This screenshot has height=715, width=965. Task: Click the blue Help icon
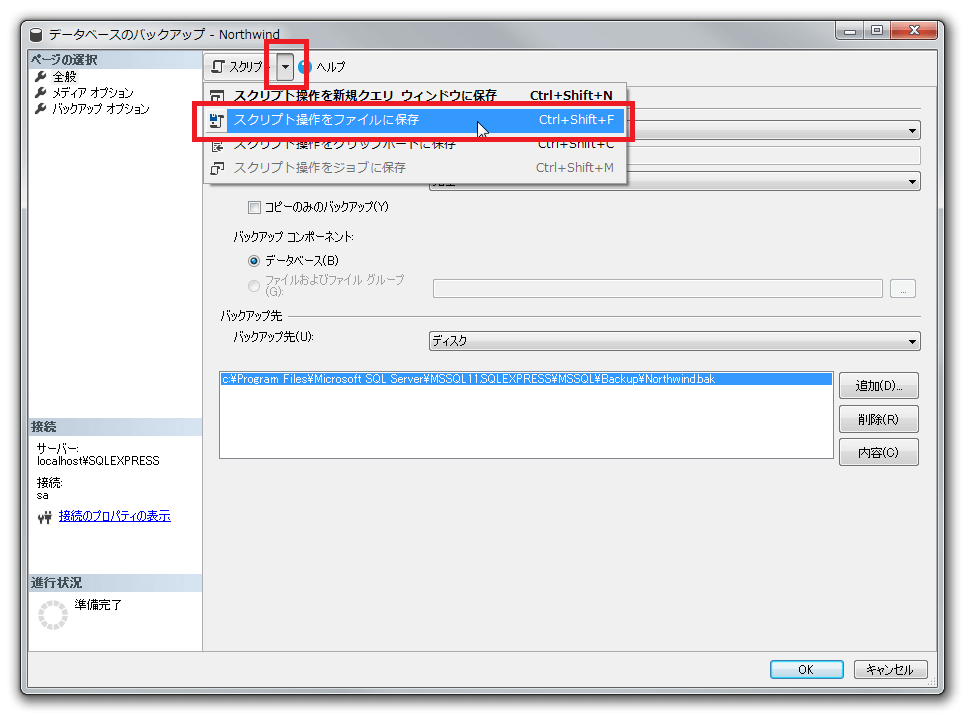[306, 67]
